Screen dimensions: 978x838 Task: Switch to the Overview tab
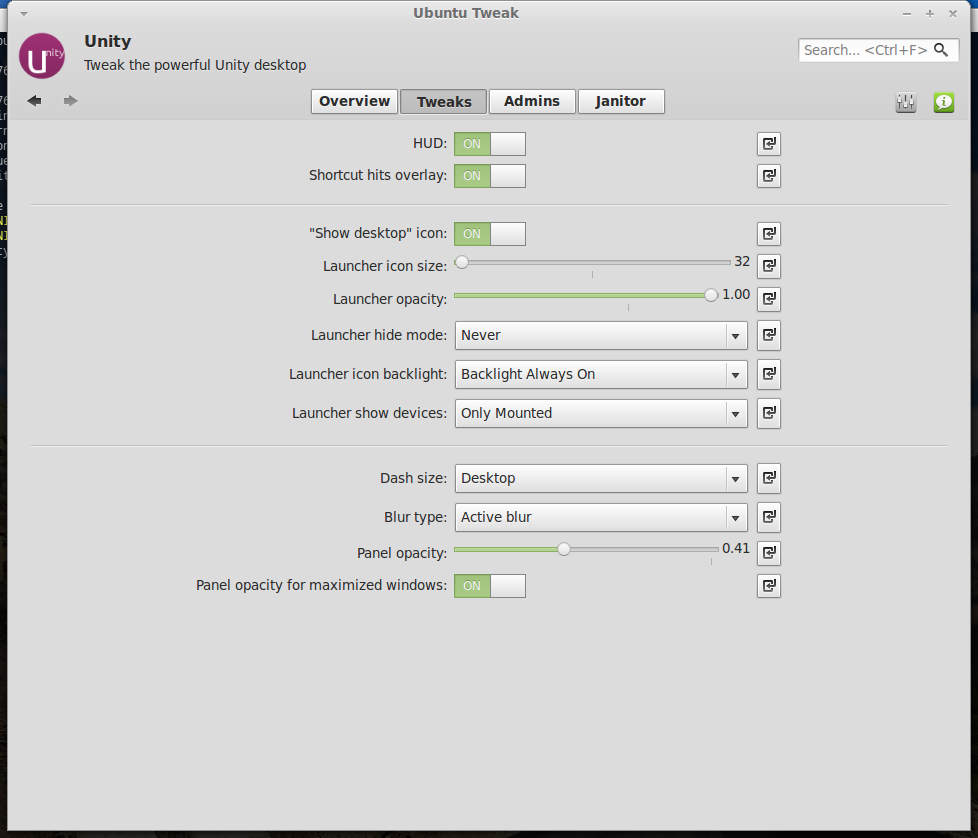pos(354,101)
